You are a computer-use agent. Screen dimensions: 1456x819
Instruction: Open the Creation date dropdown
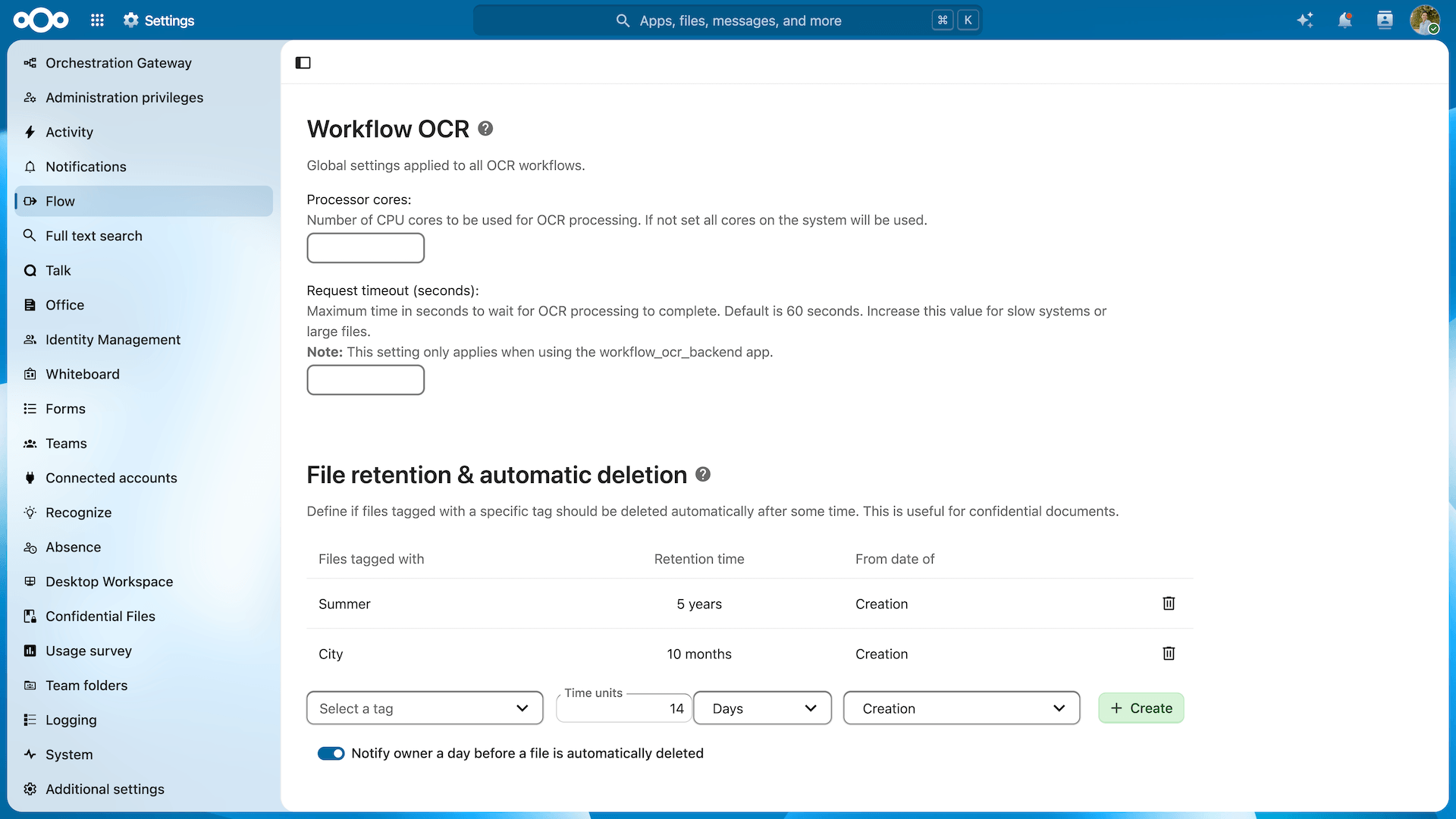962,708
